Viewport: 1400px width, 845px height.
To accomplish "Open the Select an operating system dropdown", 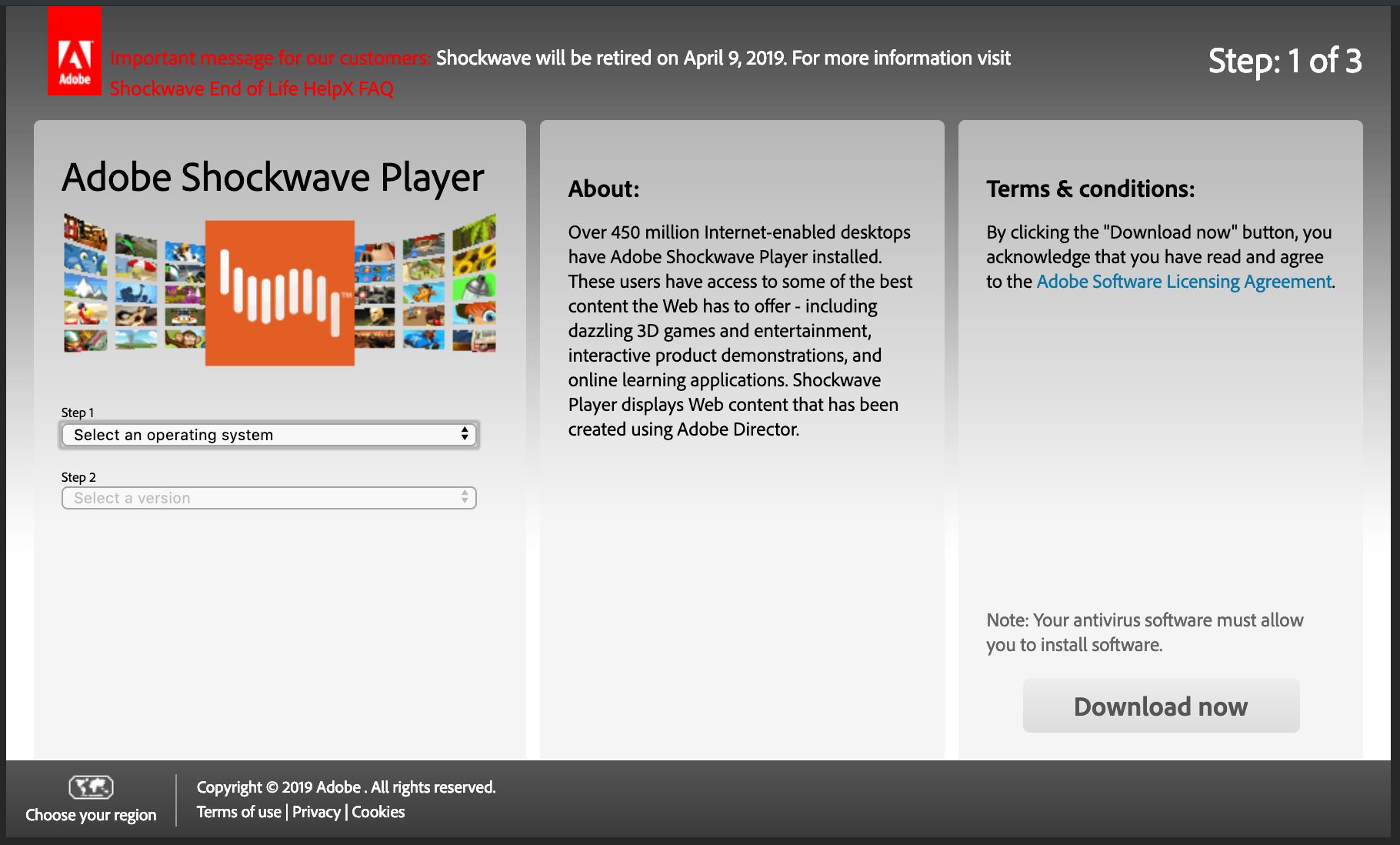I will tap(269, 435).
